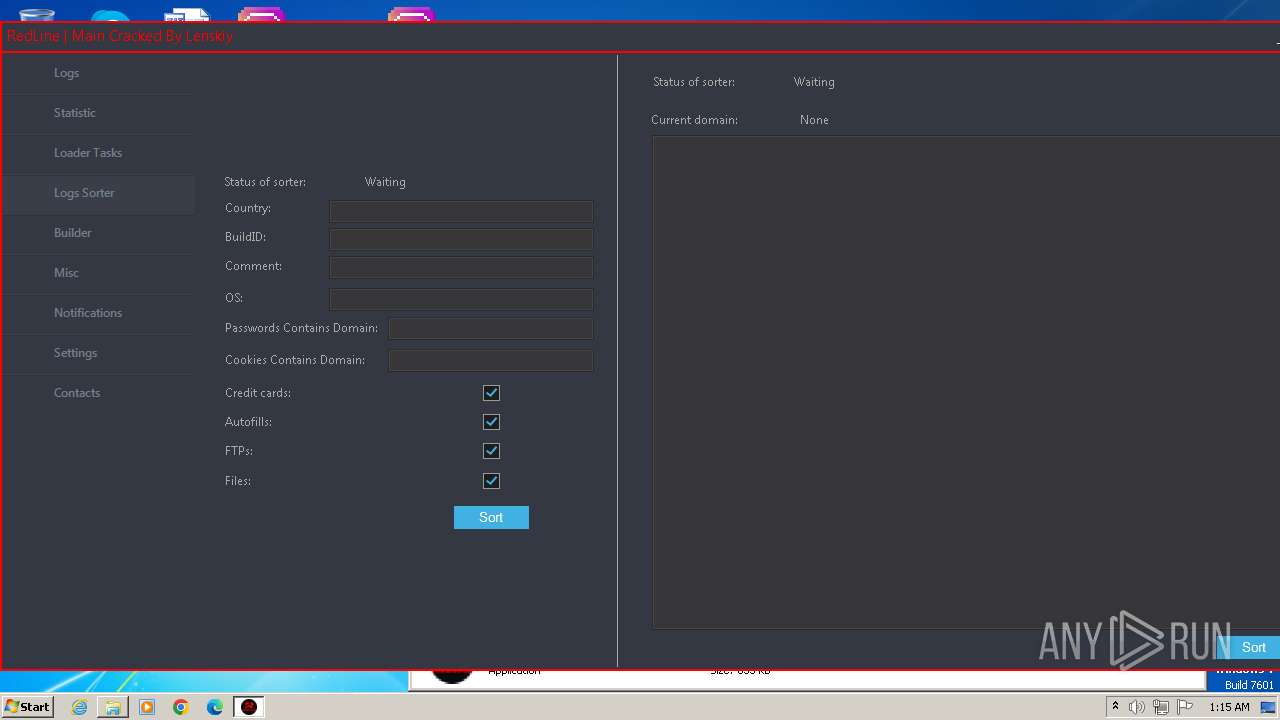Click the Files label text
The width and height of the screenshot is (1280, 720).
point(238,481)
